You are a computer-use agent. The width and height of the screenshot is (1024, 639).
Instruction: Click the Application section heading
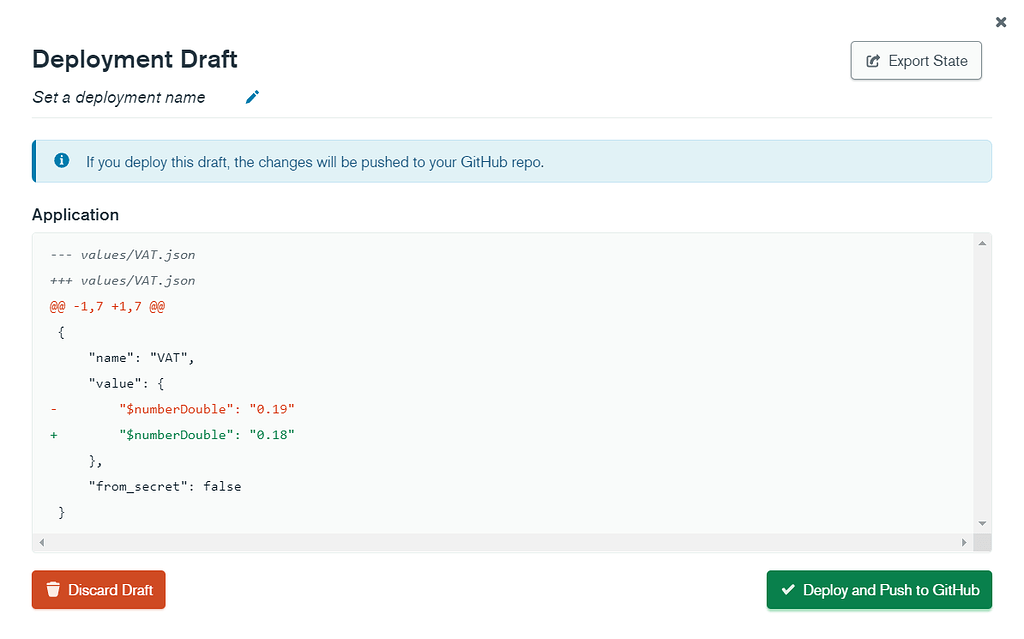pyautogui.click(x=75, y=215)
